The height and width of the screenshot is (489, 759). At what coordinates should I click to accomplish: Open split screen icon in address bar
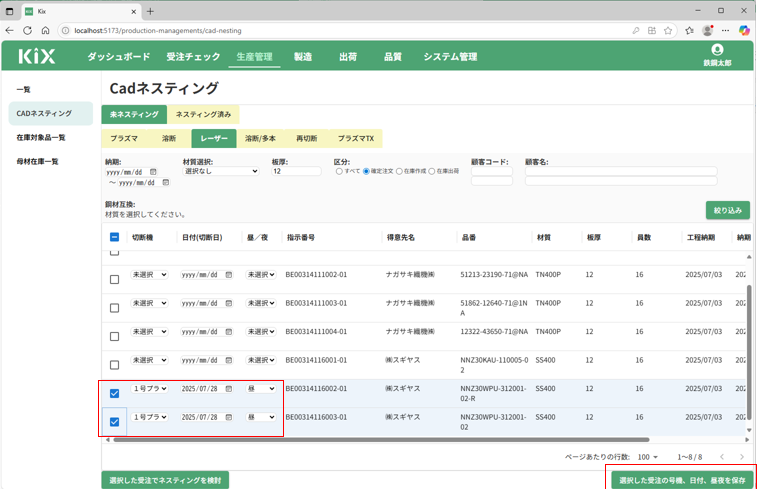pyautogui.click(x=652, y=31)
